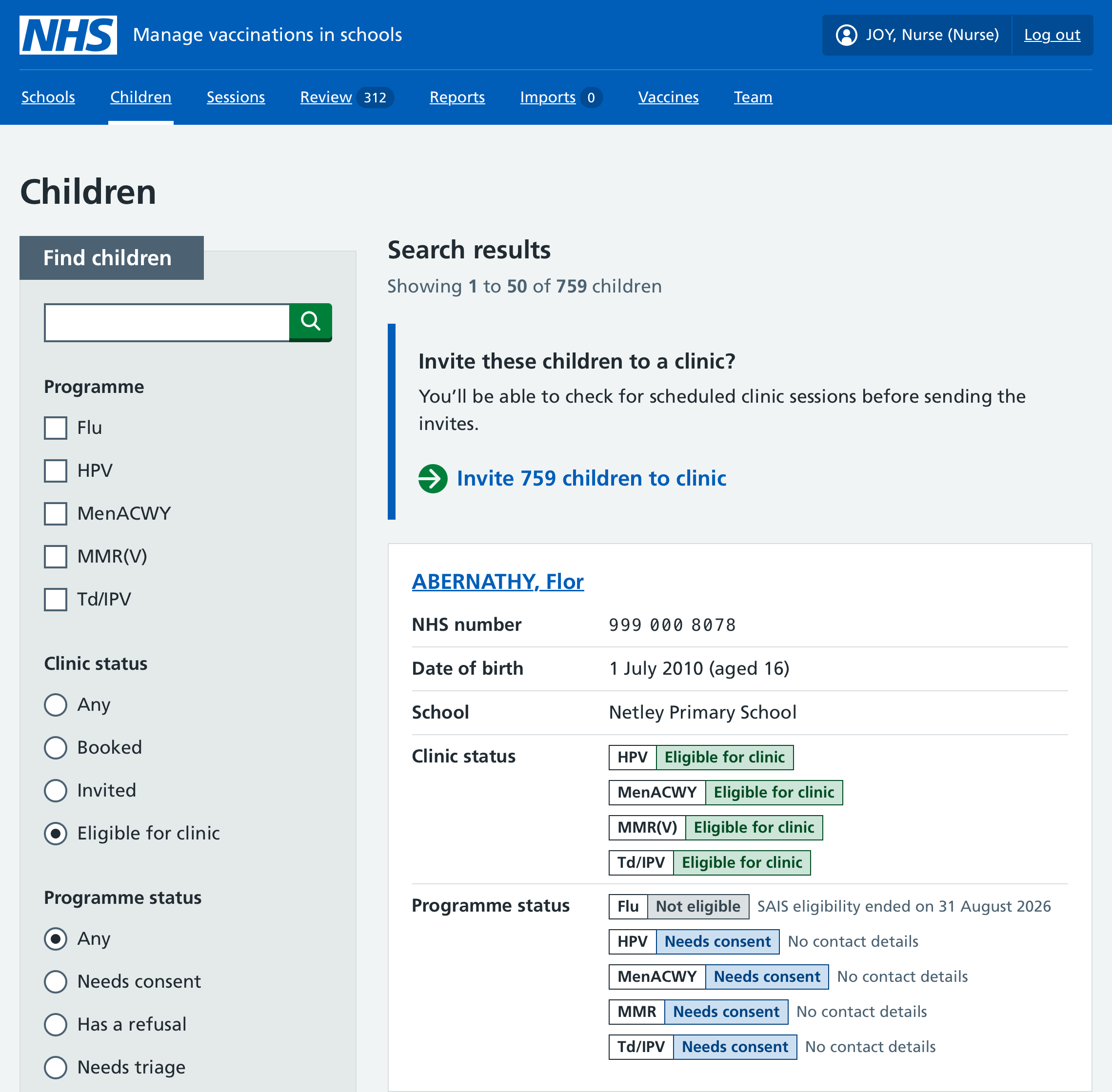1112x1092 pixels.
Task: Click the user account avatar icon
Action: (x=846, y=35)
